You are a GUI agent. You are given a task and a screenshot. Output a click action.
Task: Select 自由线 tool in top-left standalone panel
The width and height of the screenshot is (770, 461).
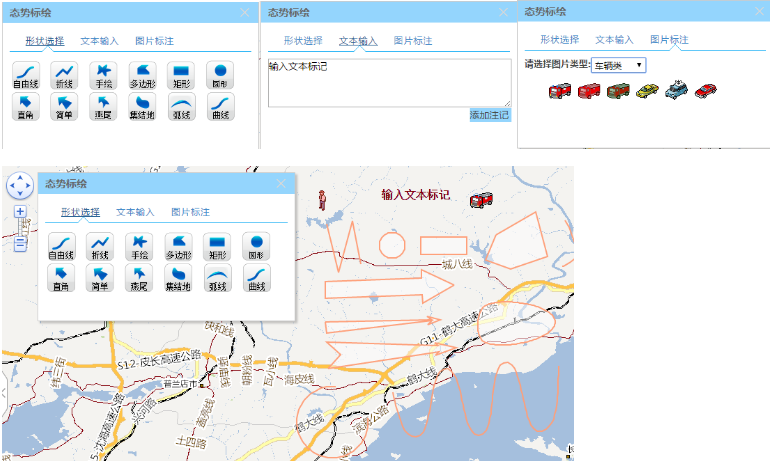[26, 75]
